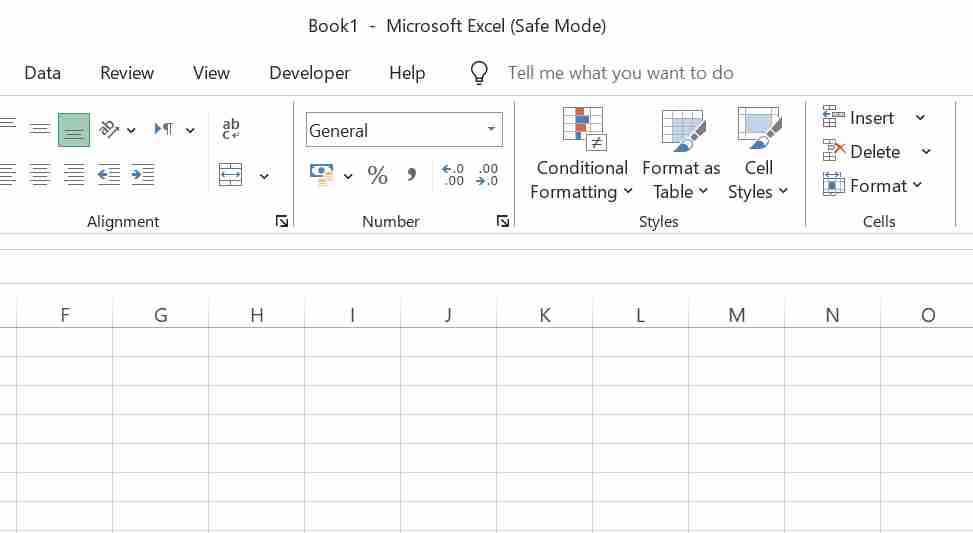The height and width of the screenshot is (533, 973).
Task: Click the Increase Decimal icon
Action: coord(453,174)
